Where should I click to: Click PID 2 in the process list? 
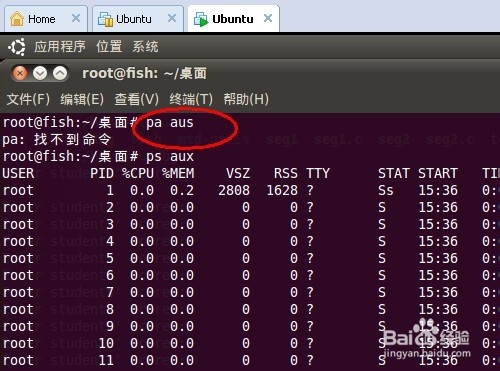point(110,207)
